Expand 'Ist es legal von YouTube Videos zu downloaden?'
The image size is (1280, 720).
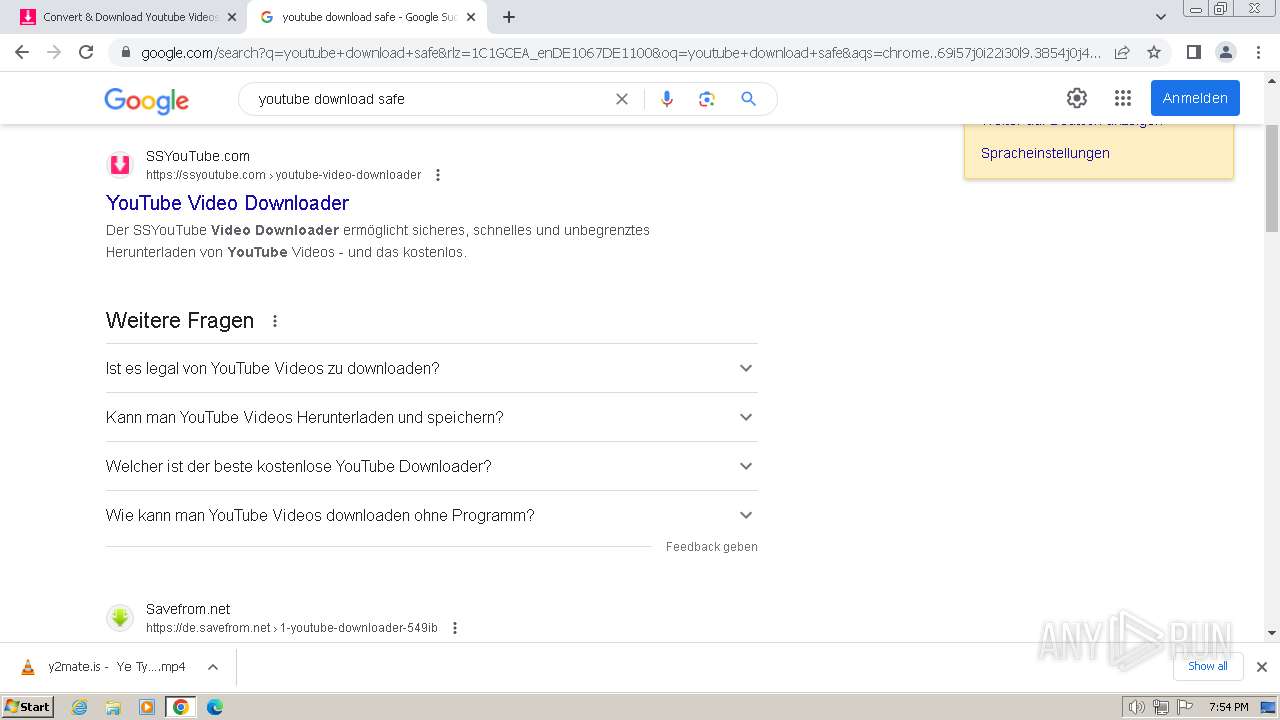tap(431, 368)
